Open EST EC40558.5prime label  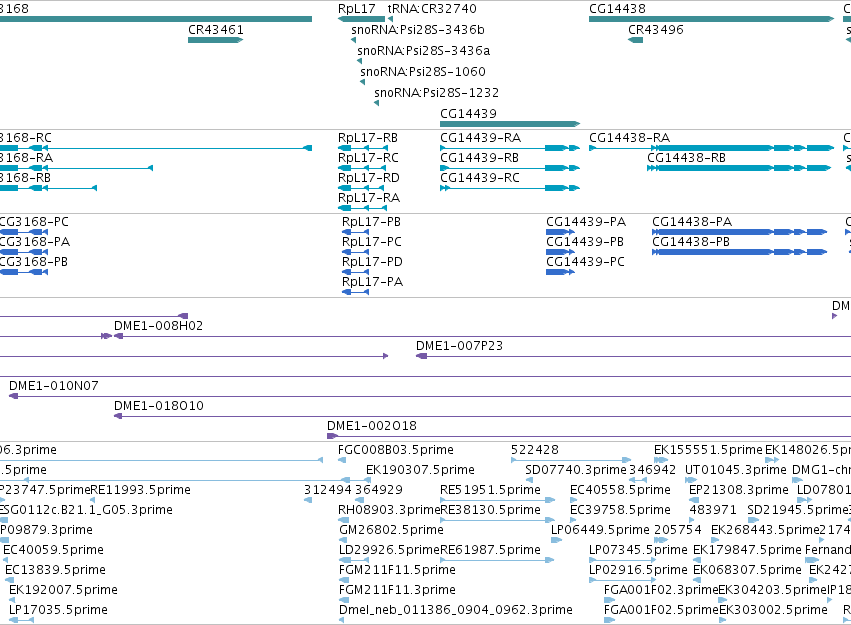(x=620, y=490)
